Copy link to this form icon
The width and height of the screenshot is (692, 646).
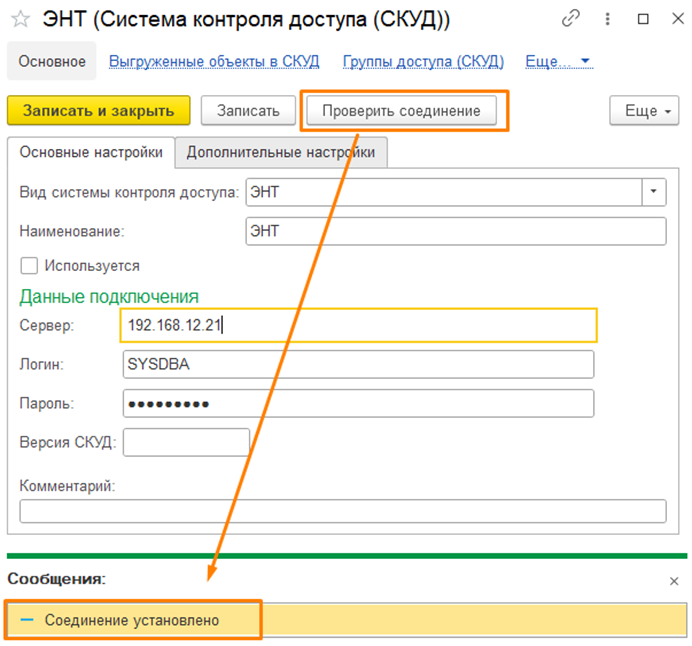click(571, 19)
